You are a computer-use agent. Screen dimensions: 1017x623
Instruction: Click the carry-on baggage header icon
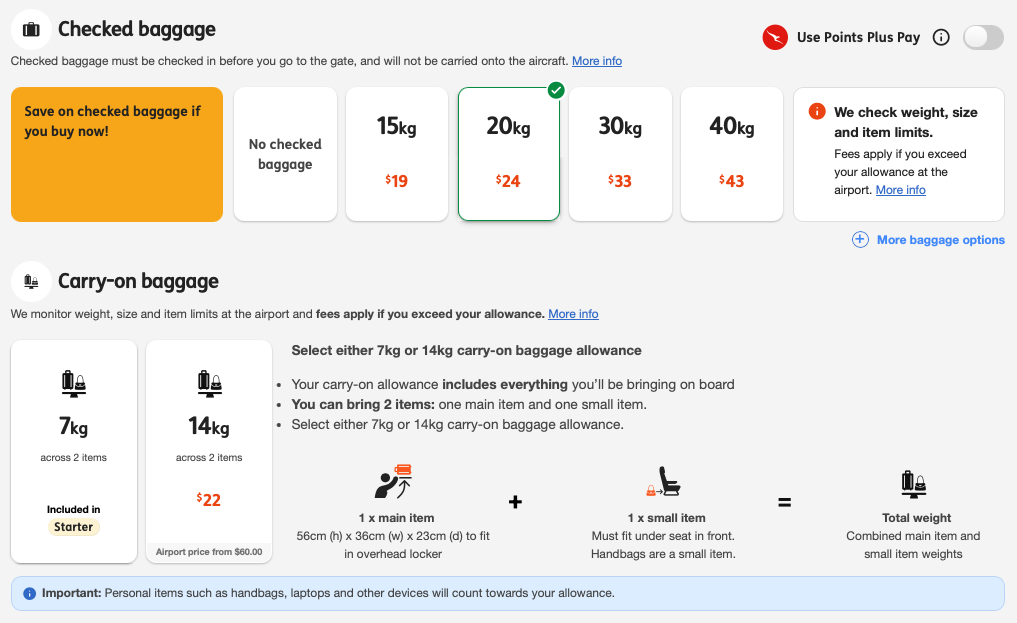[x=30, y=282]
